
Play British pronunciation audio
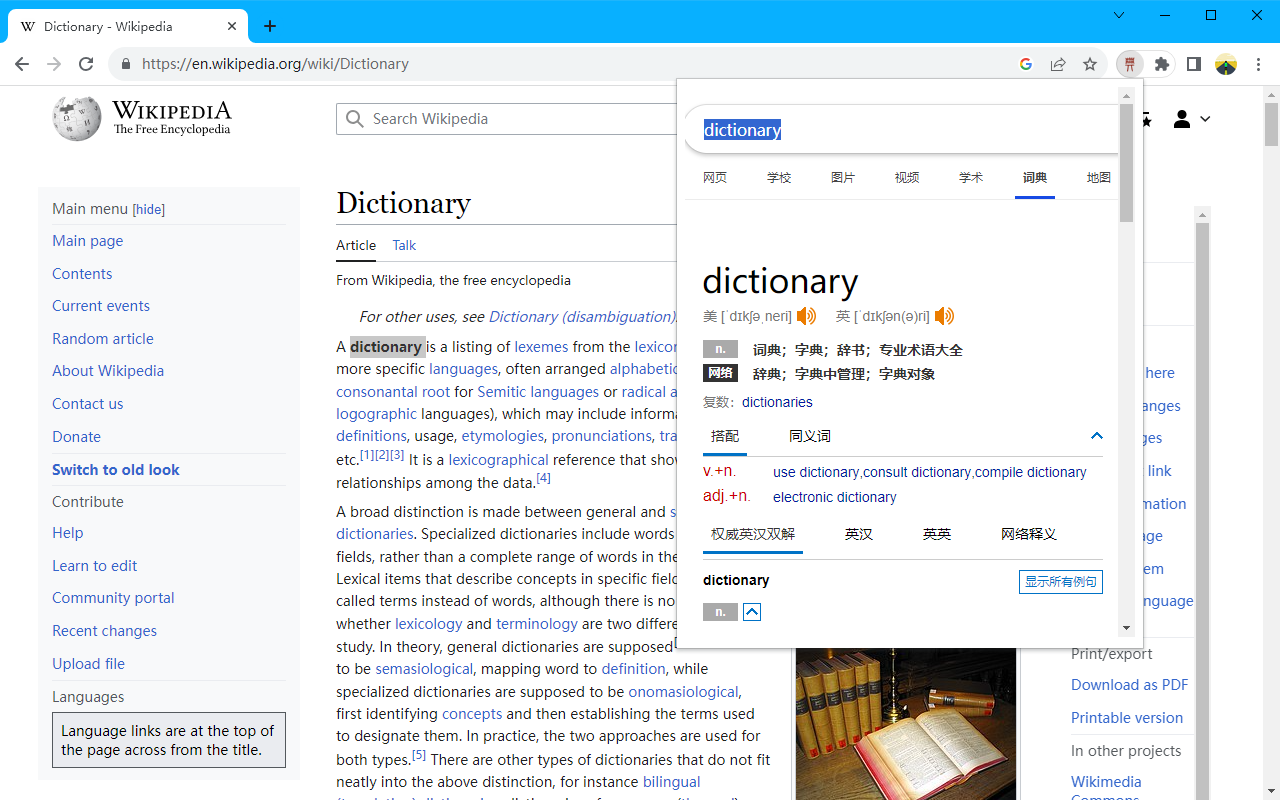tap(944, 316)
